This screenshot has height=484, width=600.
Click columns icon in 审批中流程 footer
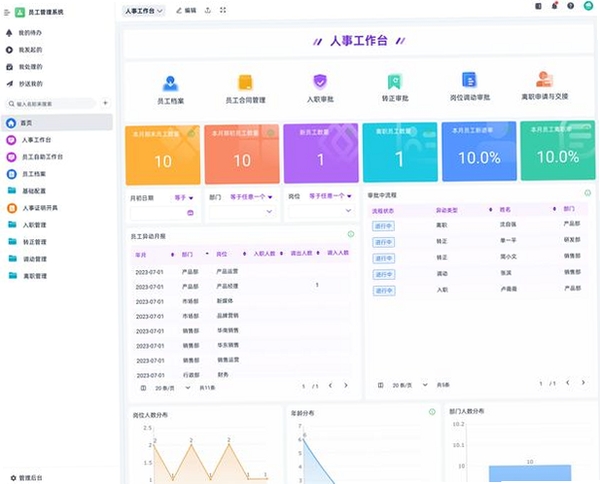380,385
